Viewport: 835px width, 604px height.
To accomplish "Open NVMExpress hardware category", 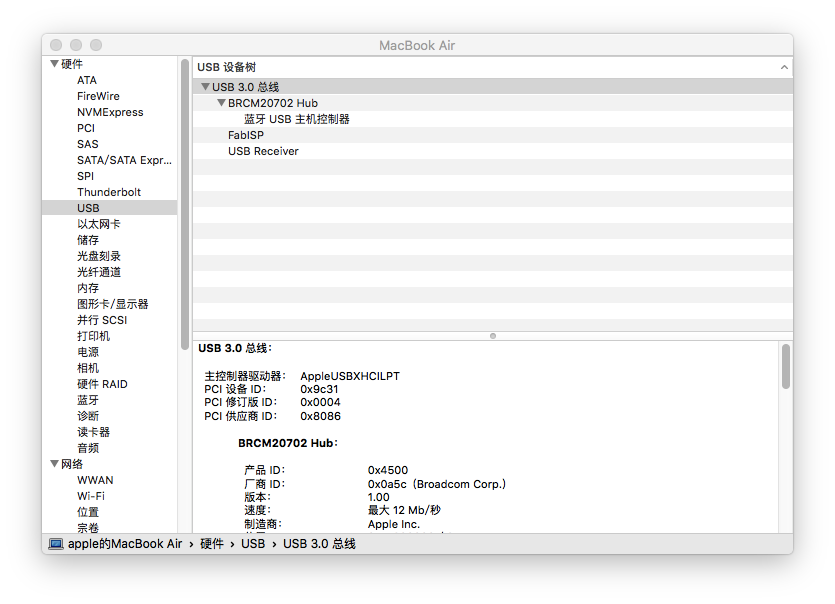I will pos(110,112).
